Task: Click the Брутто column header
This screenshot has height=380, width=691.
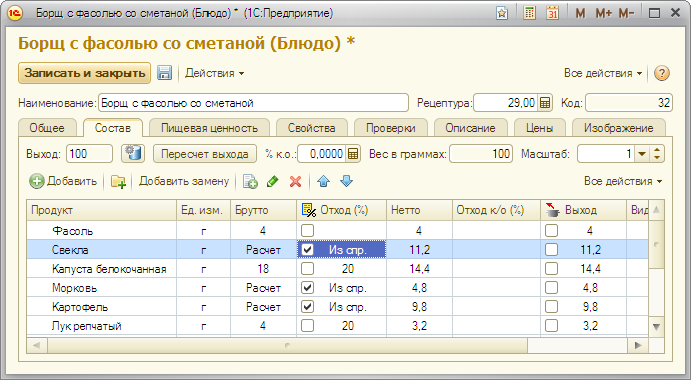Action: (x=263, y=210)
